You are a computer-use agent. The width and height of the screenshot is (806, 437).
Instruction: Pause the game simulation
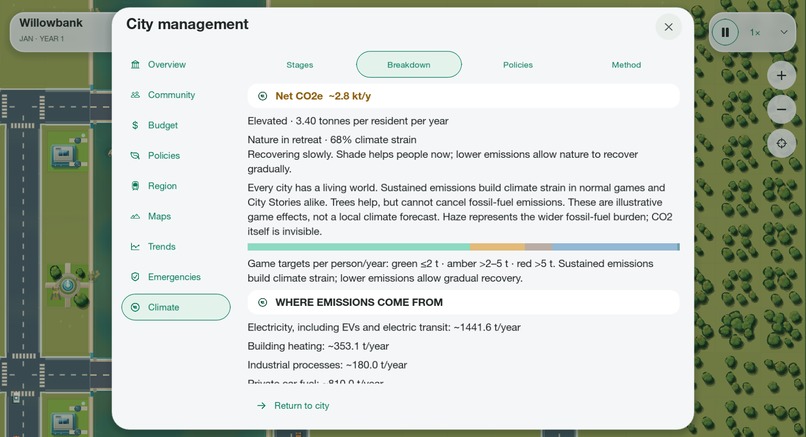pos(725,32)
